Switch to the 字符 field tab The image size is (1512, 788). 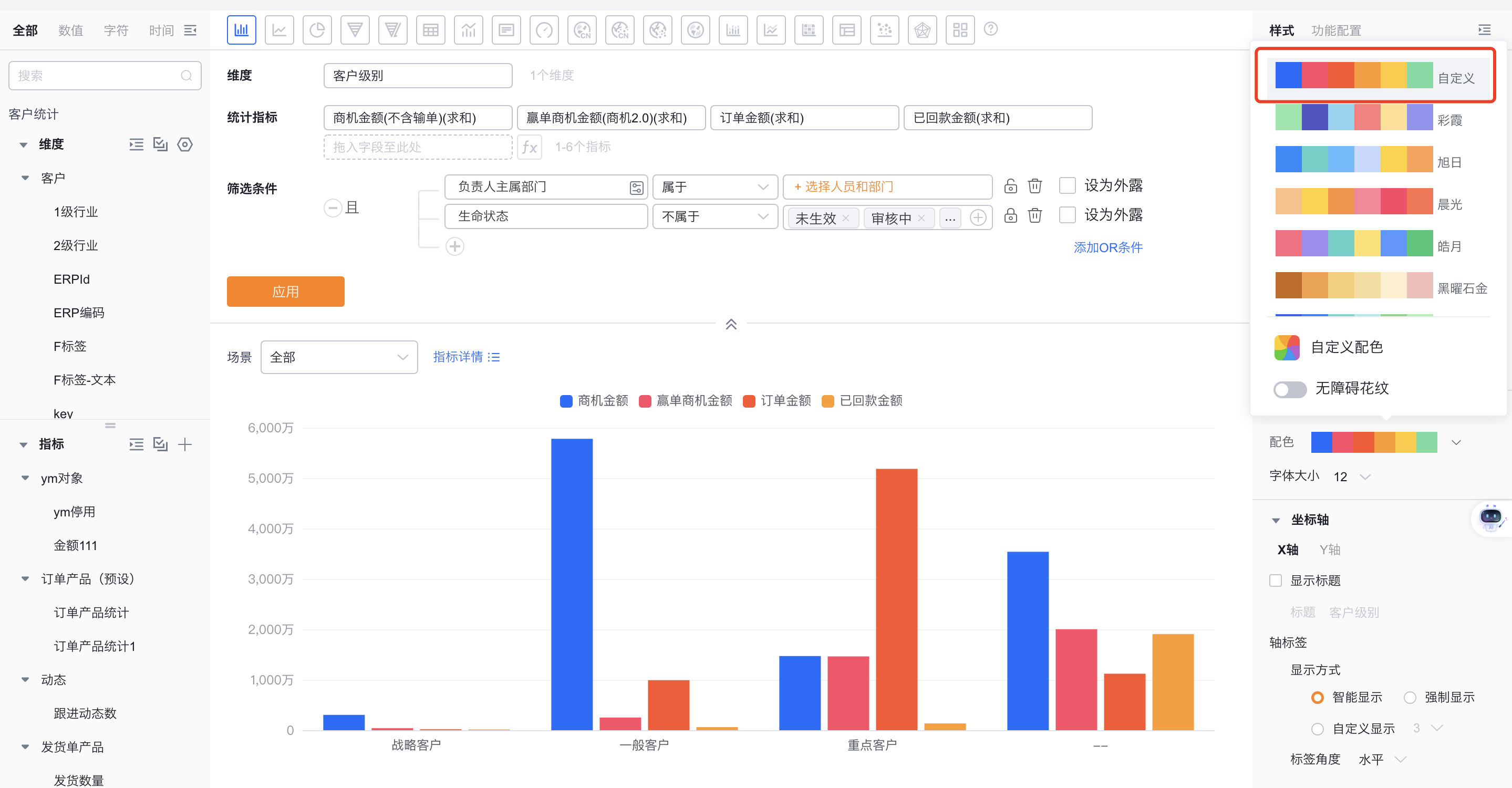[116, 30]
